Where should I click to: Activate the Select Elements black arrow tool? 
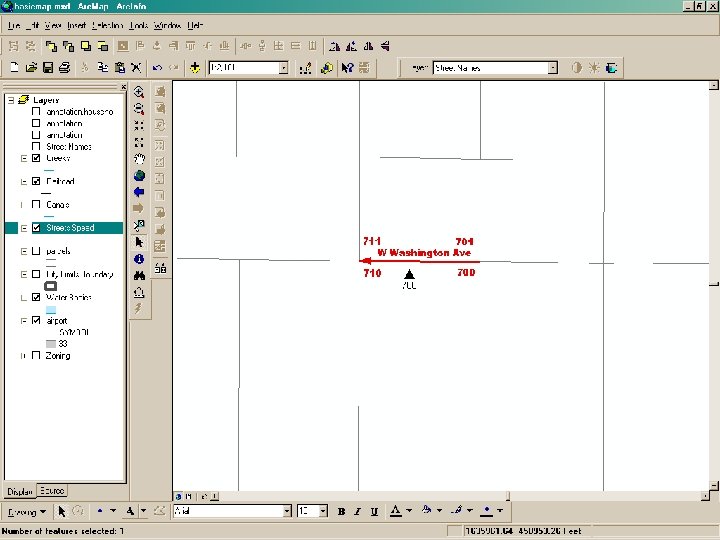(139, 242)
